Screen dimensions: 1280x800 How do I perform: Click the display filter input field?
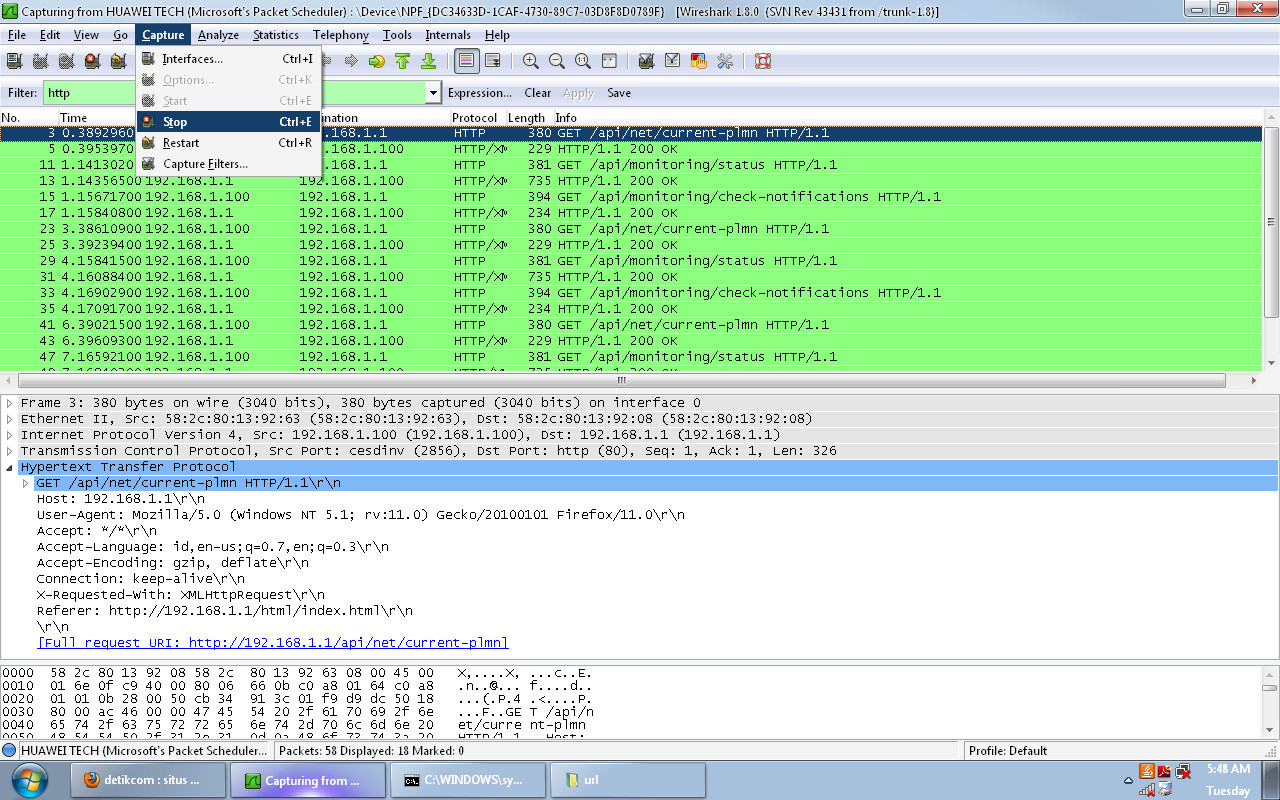tap(234, 93)
